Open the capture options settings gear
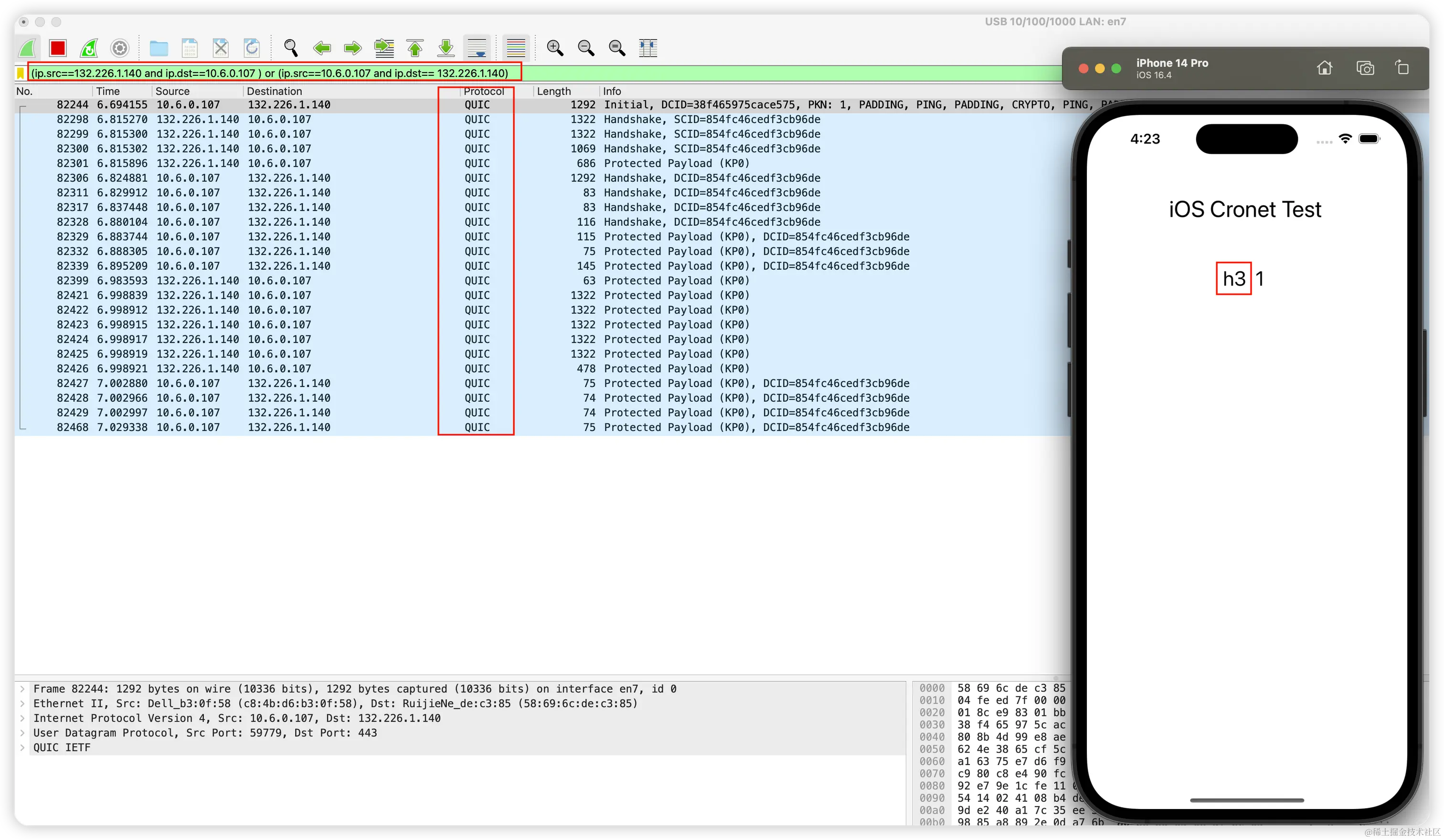1444x840 pixels. pos(119,48)
